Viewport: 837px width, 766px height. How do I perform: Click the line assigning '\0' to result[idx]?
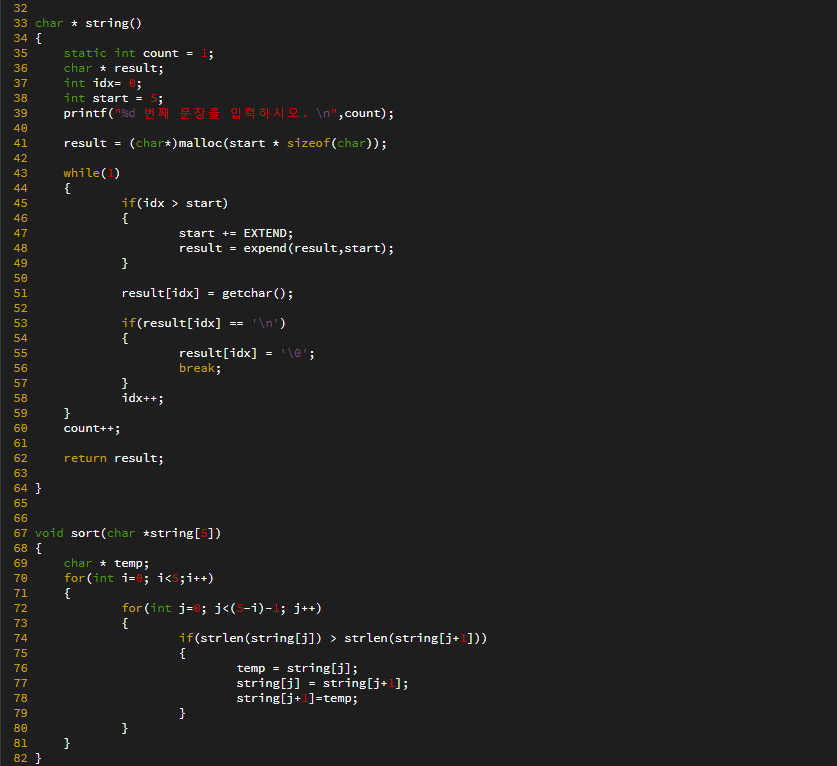[247, 353]
